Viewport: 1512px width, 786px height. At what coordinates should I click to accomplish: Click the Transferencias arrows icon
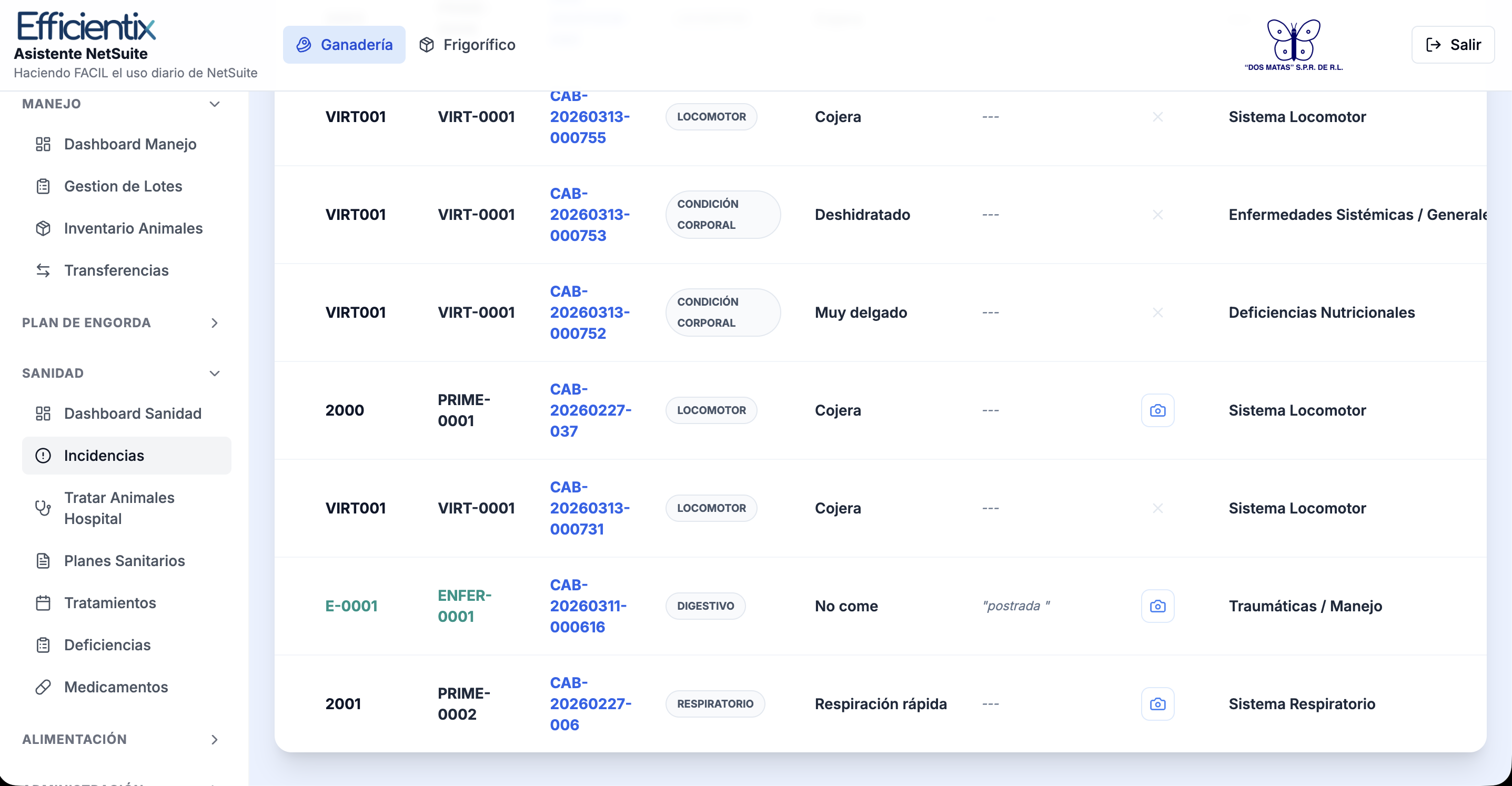pos(43,270)
